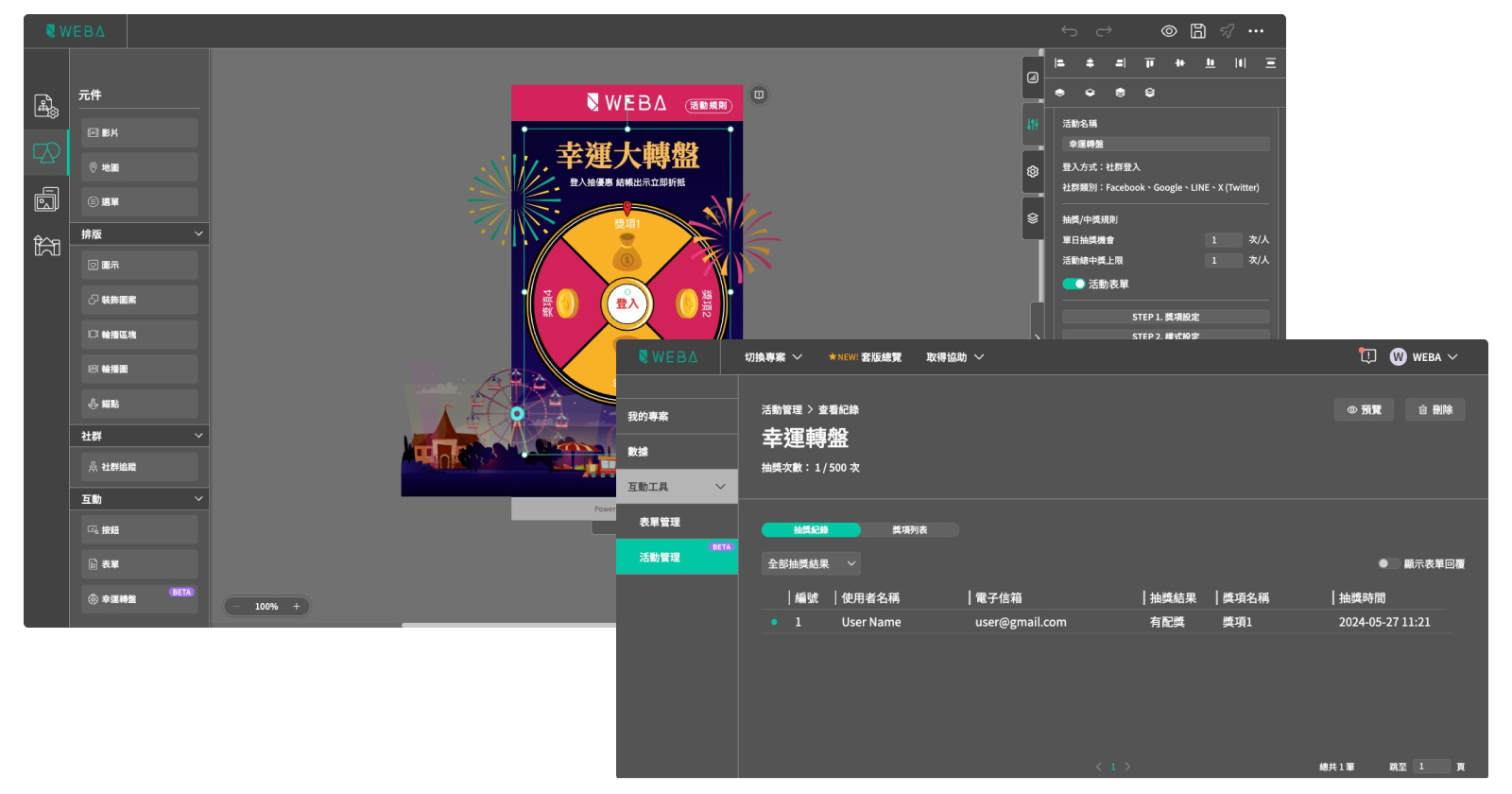
Task: Click the 刪除 button
Action: point(1435,410)
